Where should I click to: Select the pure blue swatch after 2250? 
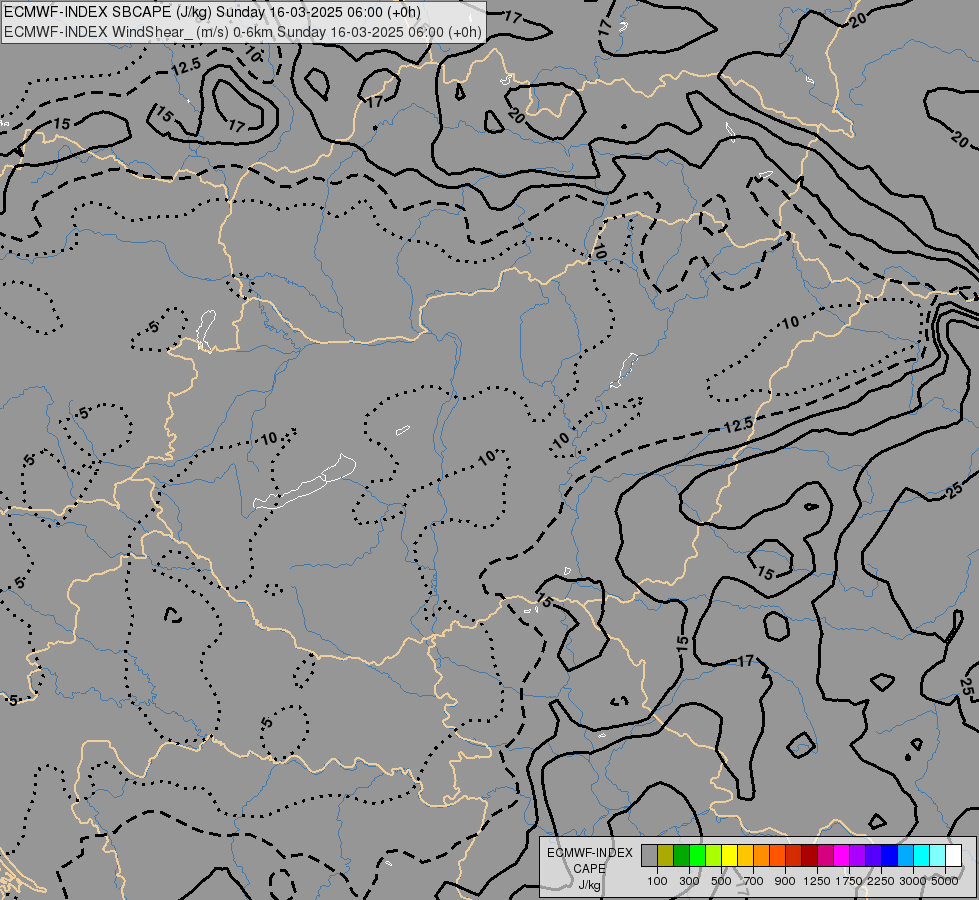(x=889, y=855)
